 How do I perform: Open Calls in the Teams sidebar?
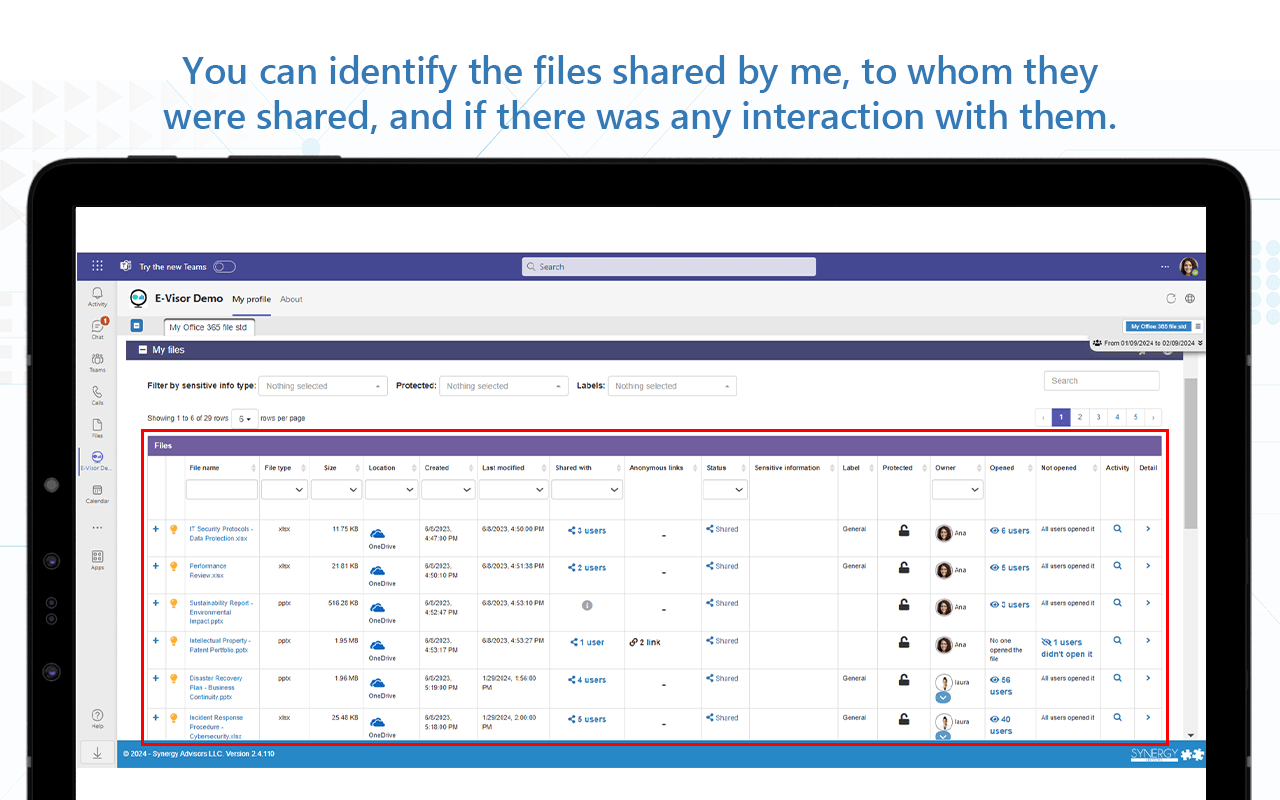(x=97, y=395)
